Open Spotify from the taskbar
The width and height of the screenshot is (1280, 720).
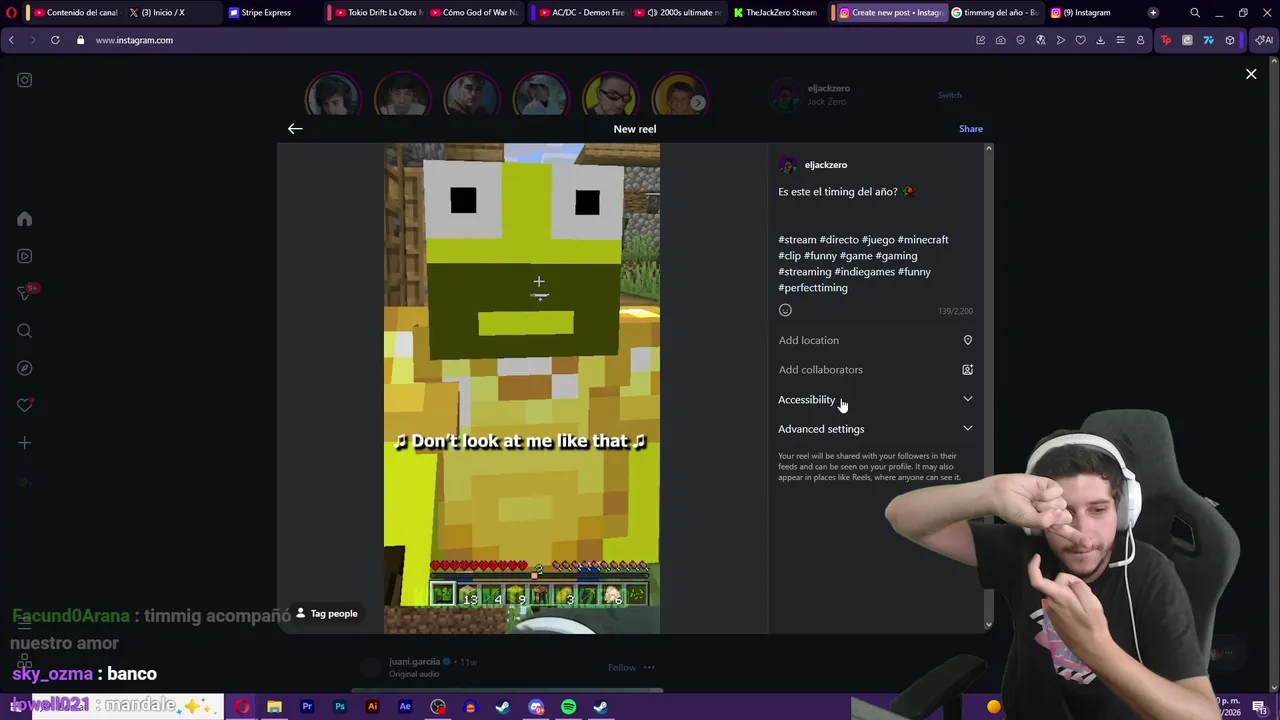pyautogui.click(x=568, y=707)
